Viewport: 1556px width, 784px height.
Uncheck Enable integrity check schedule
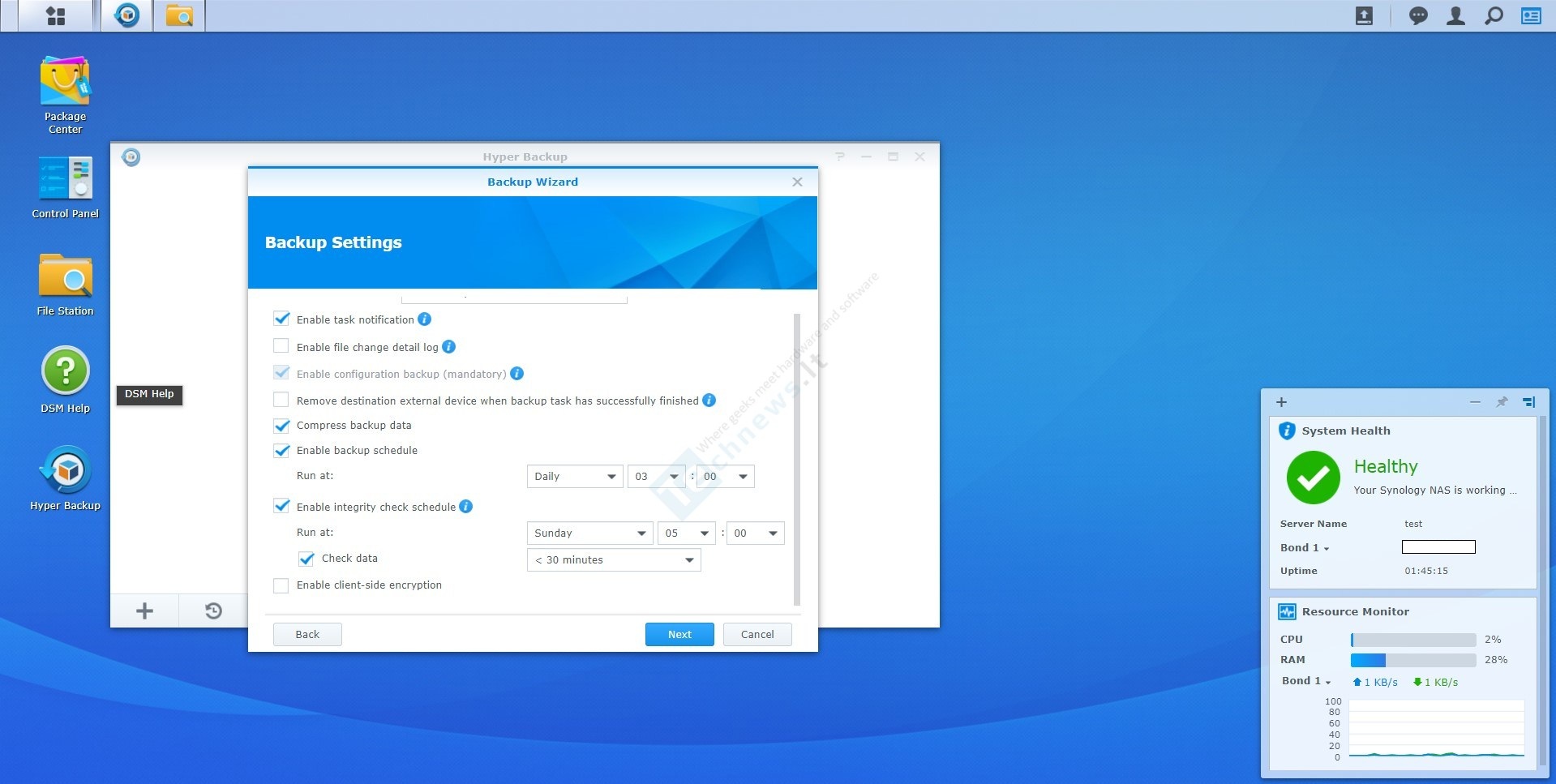281,506
